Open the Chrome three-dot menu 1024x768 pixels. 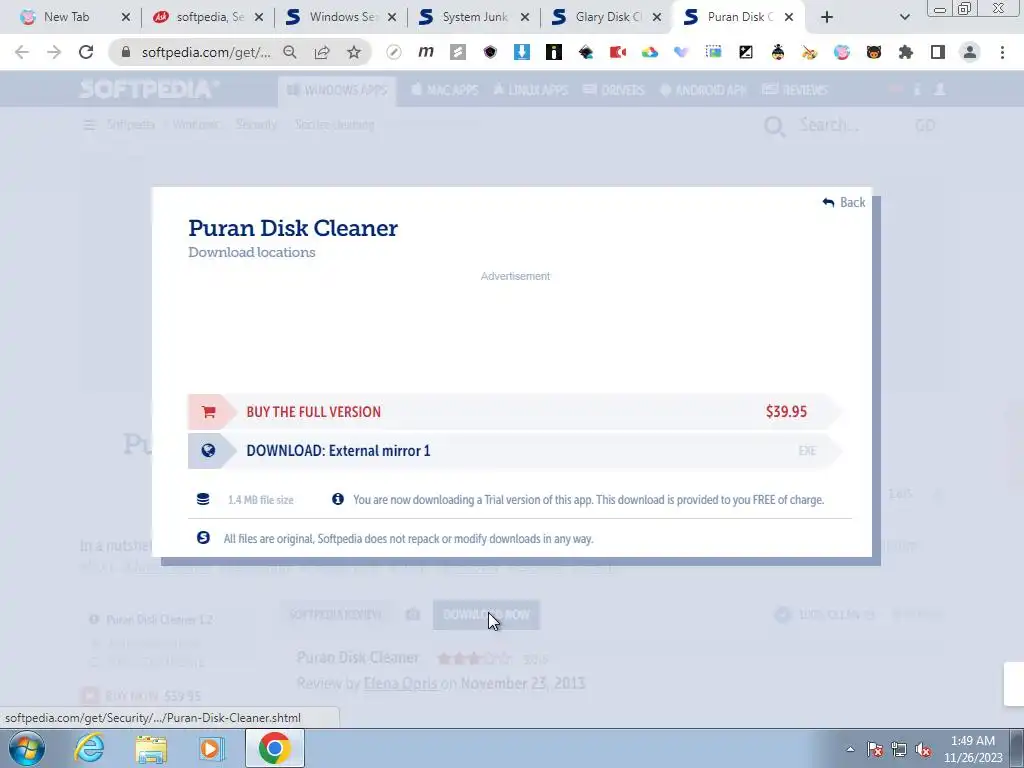click(1002, 52)
